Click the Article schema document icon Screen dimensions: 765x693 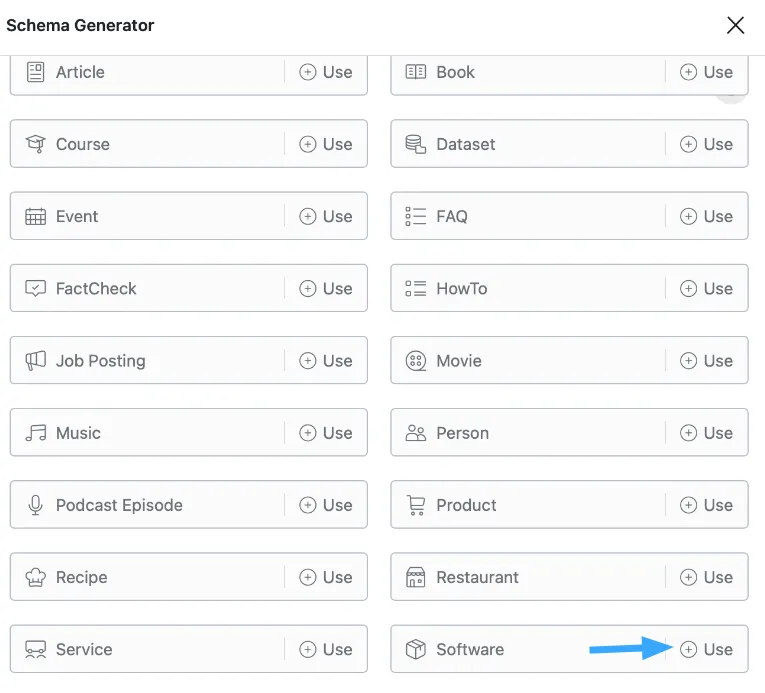(x=35, y=72)
